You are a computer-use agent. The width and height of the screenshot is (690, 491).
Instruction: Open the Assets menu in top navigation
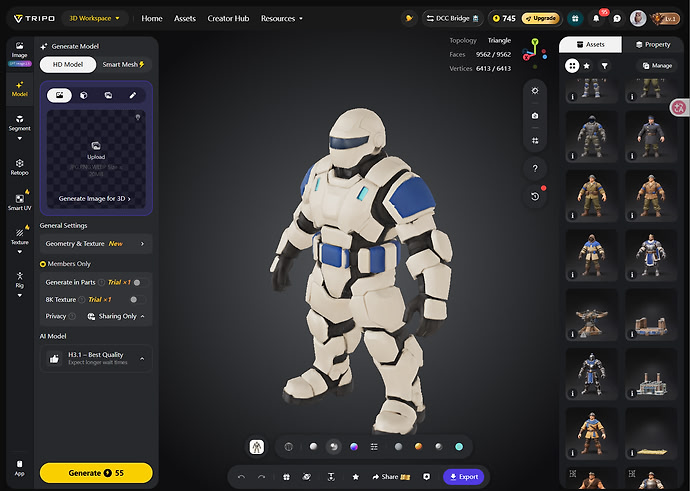tap(184, 18)
